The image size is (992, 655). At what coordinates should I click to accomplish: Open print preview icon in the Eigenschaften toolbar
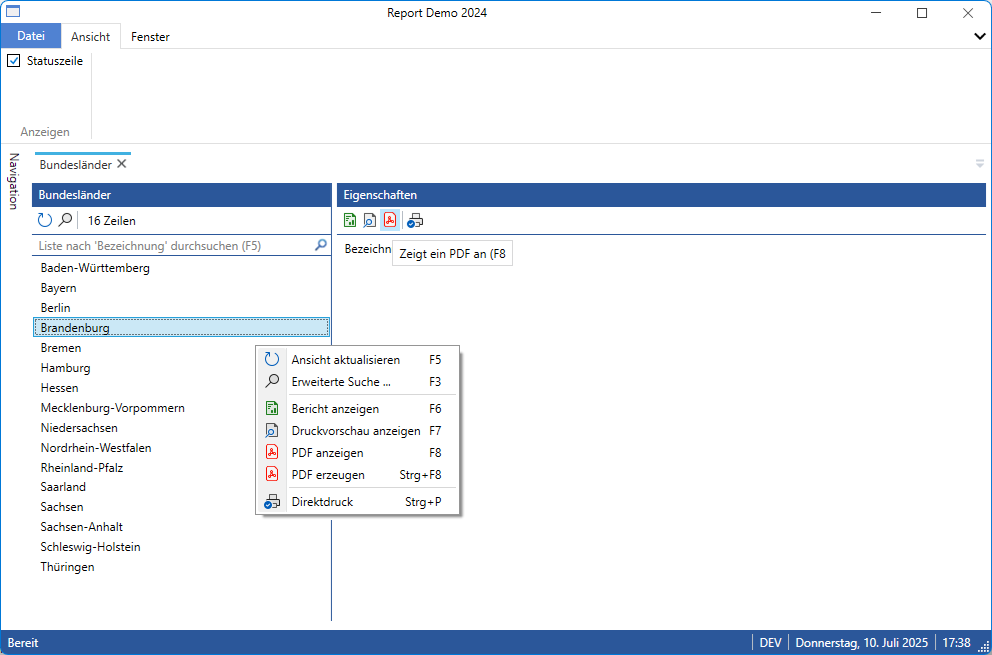(x=370, y=220)
